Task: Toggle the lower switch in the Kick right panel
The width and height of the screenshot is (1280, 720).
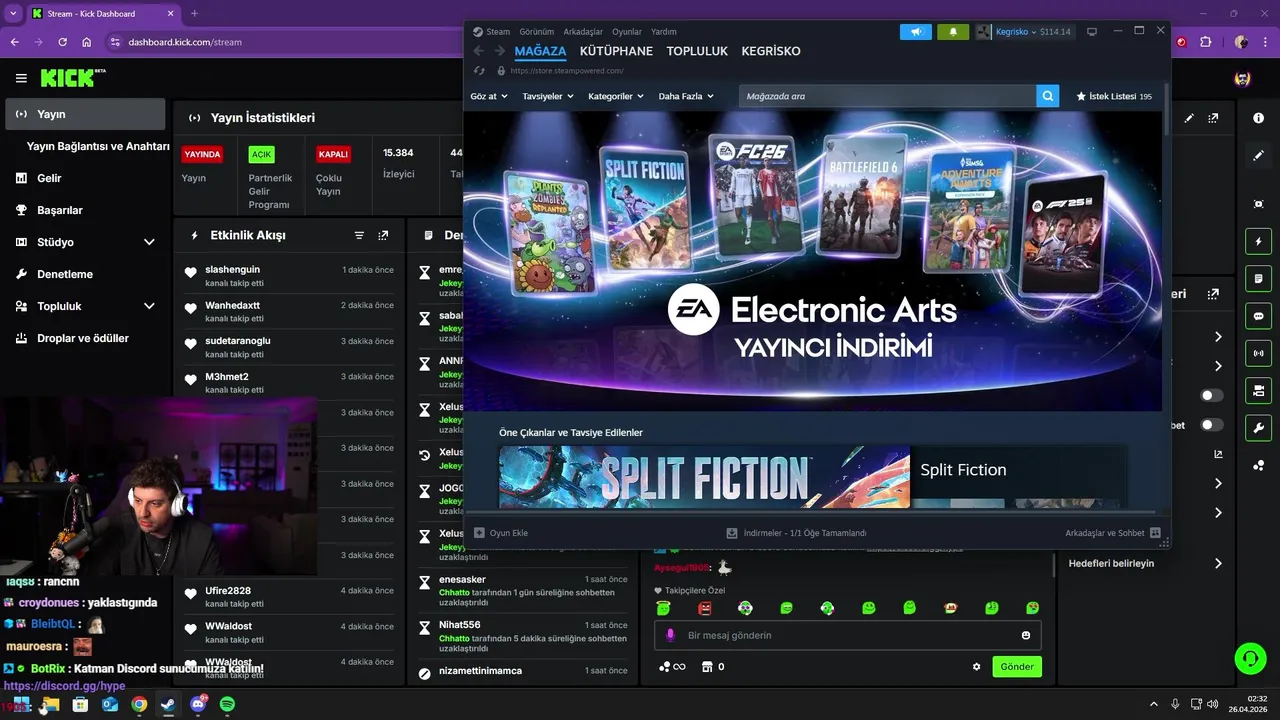Action: 1212,425
